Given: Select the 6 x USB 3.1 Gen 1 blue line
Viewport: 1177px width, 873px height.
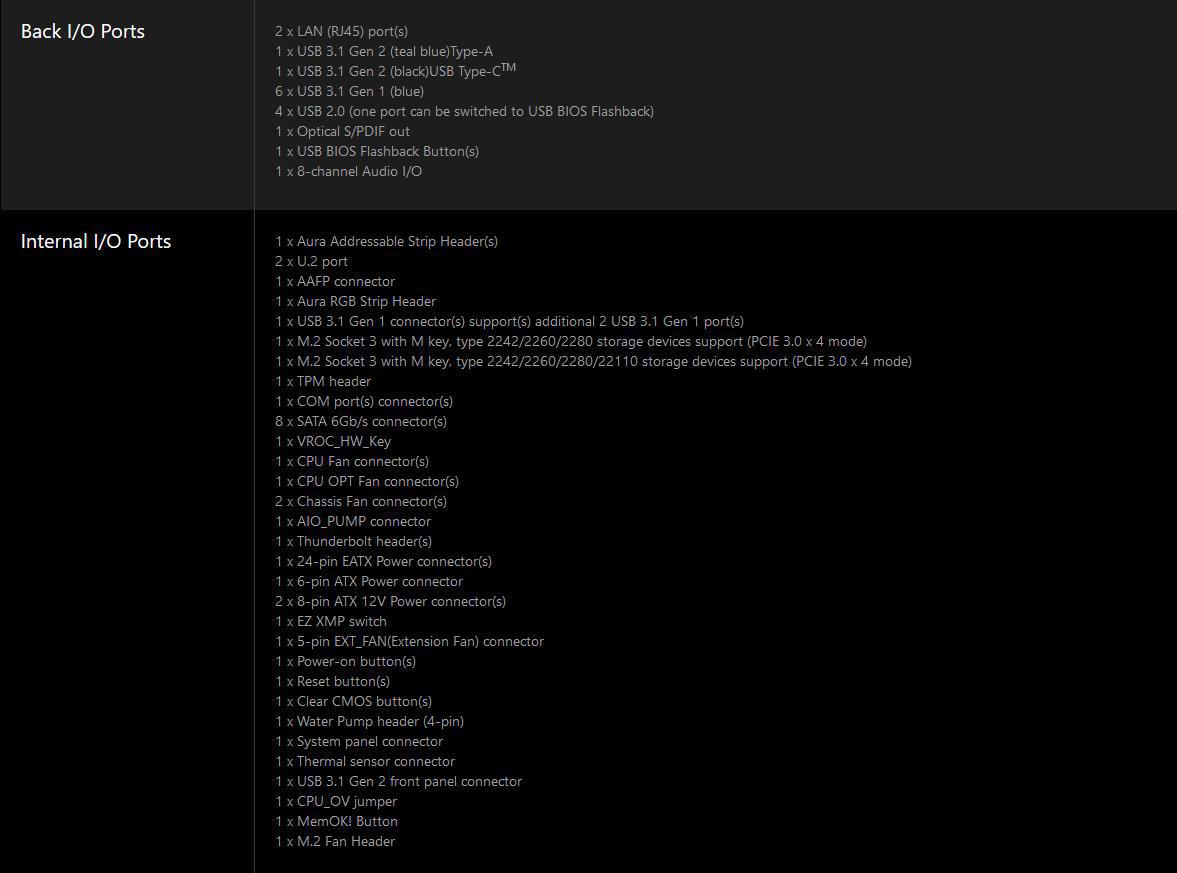Looking at the screenshot, I should click(349, 92).
